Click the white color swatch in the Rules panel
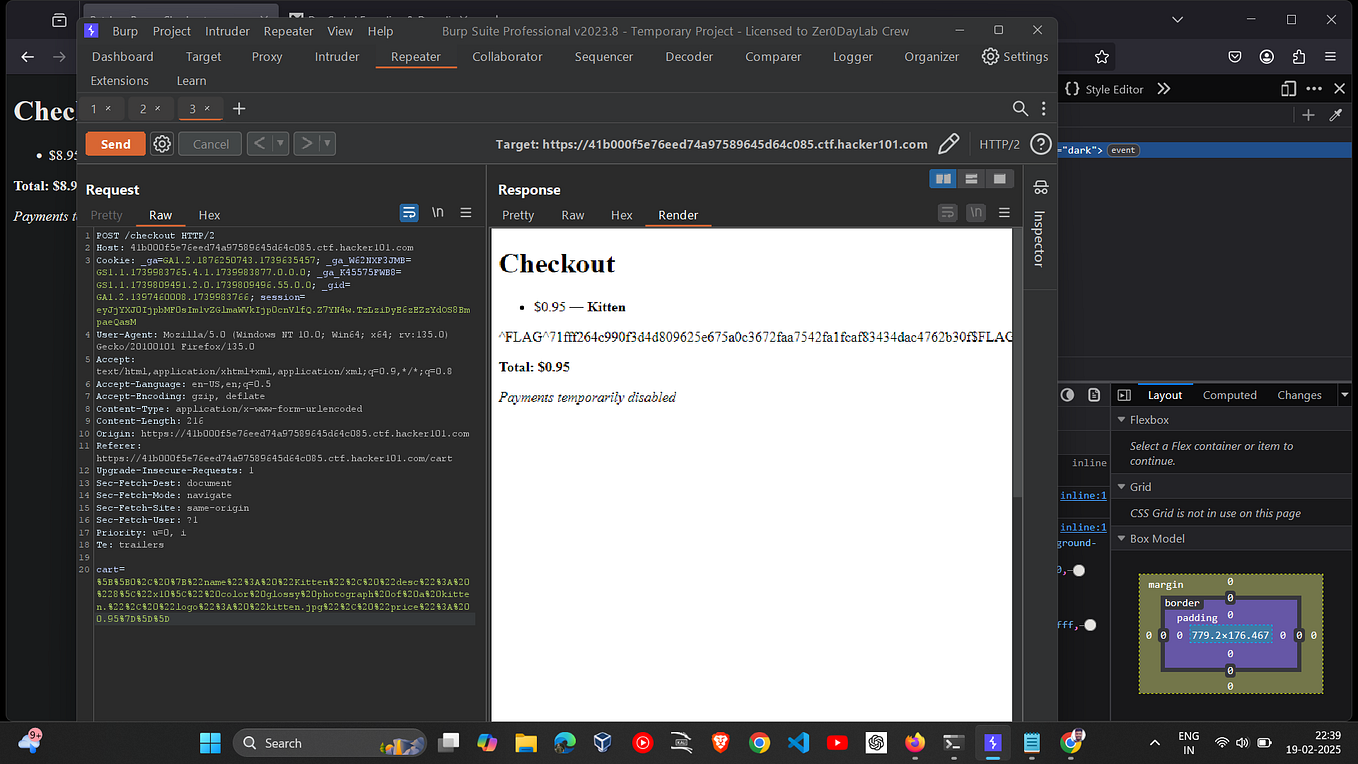The image size is (1358, 764). [x=1088, y=624]
